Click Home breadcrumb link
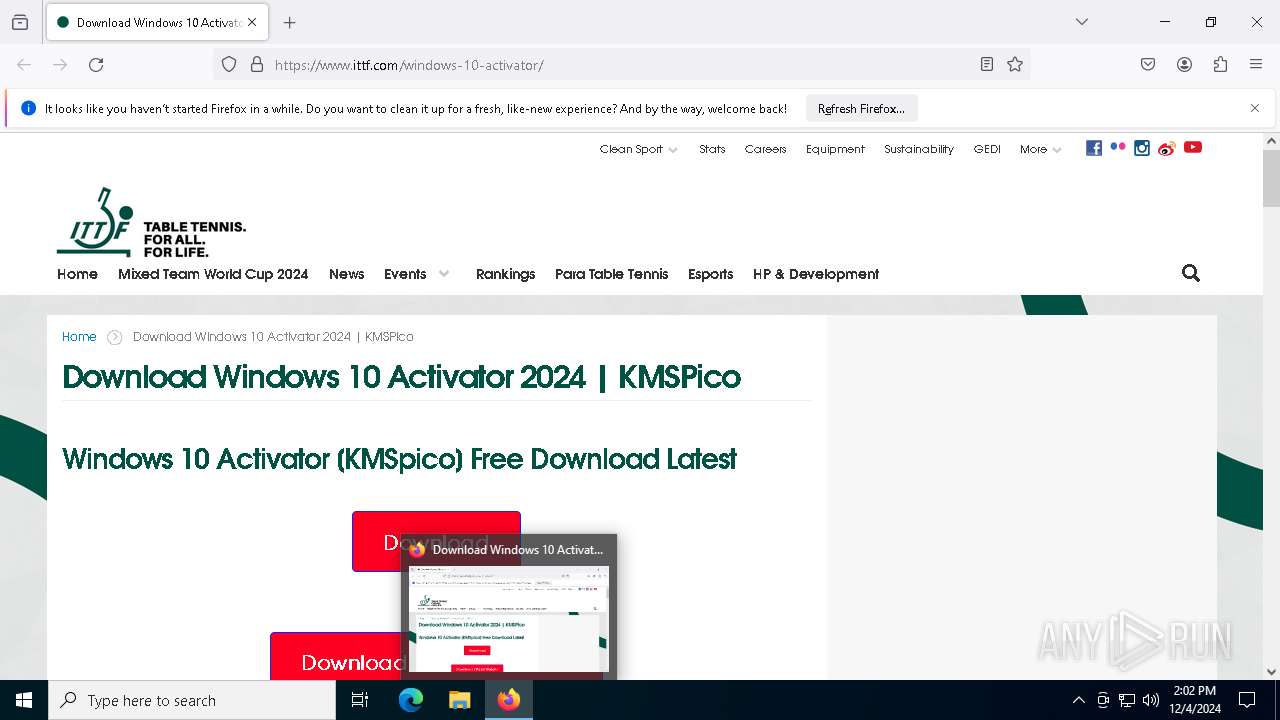Viewport: 1280px width, 720px height. coord(79,337)
